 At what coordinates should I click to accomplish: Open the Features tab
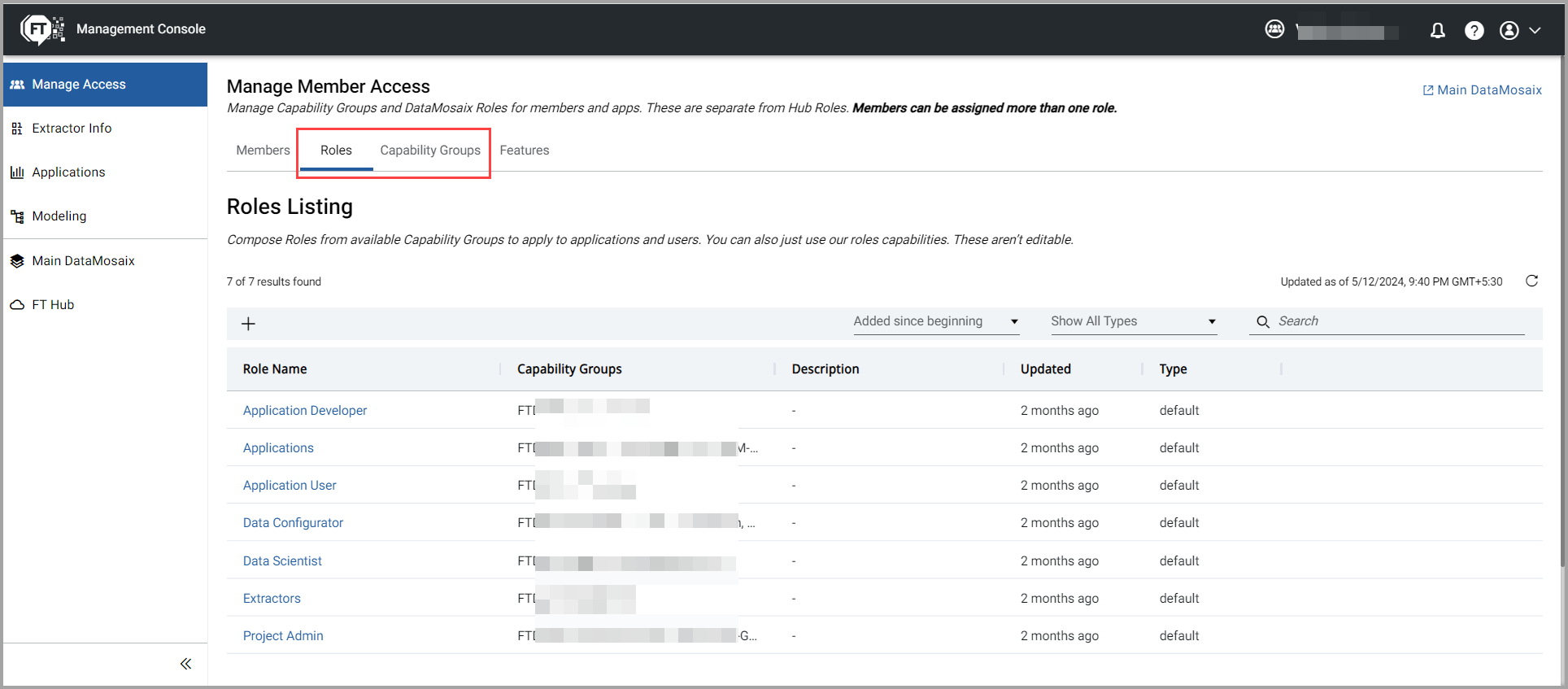tap(525, 150)
